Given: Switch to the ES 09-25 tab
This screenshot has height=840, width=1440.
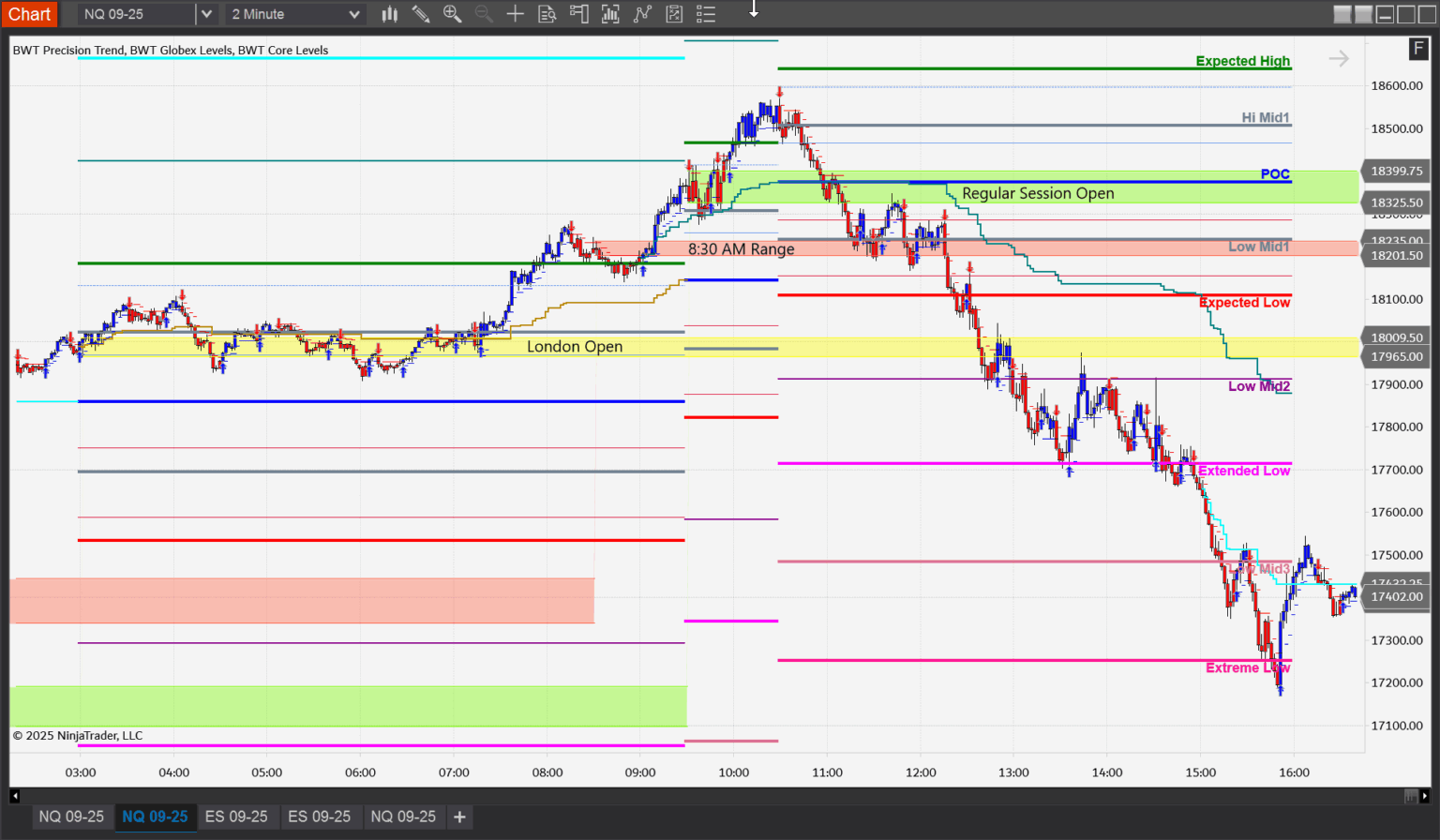Looking at the screenshot, I should [x=238, y=817].
